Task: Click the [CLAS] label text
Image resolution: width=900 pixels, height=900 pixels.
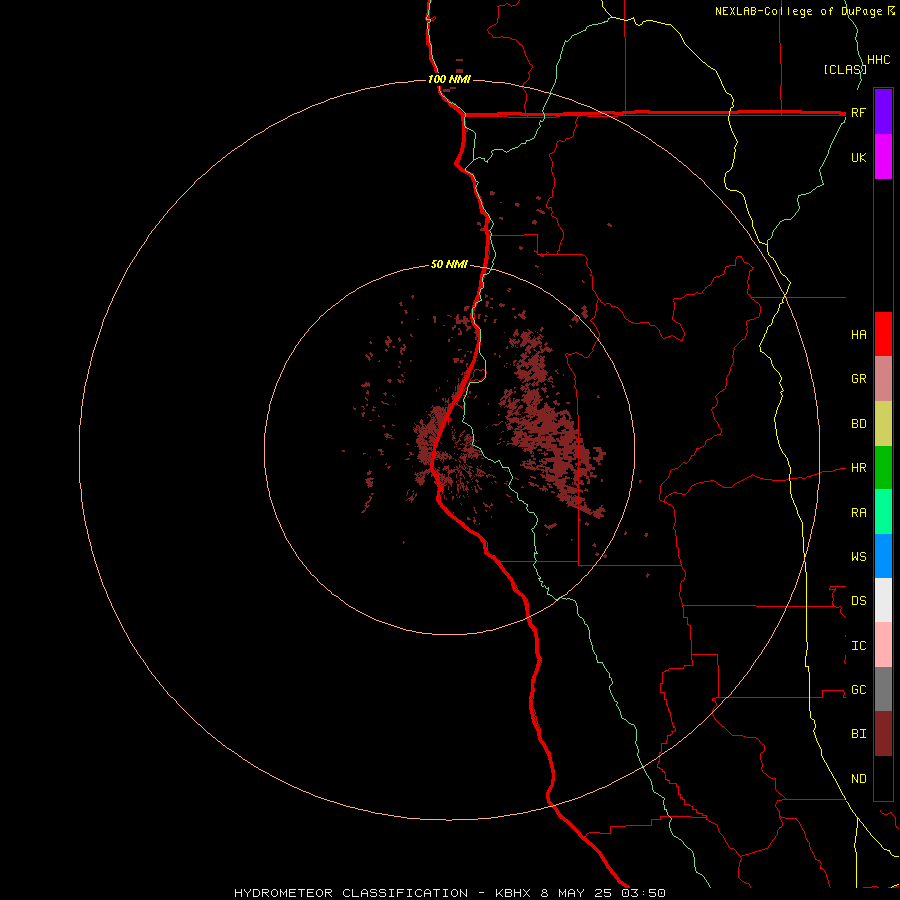Action: pyautogui.click(x=845, y=69)
